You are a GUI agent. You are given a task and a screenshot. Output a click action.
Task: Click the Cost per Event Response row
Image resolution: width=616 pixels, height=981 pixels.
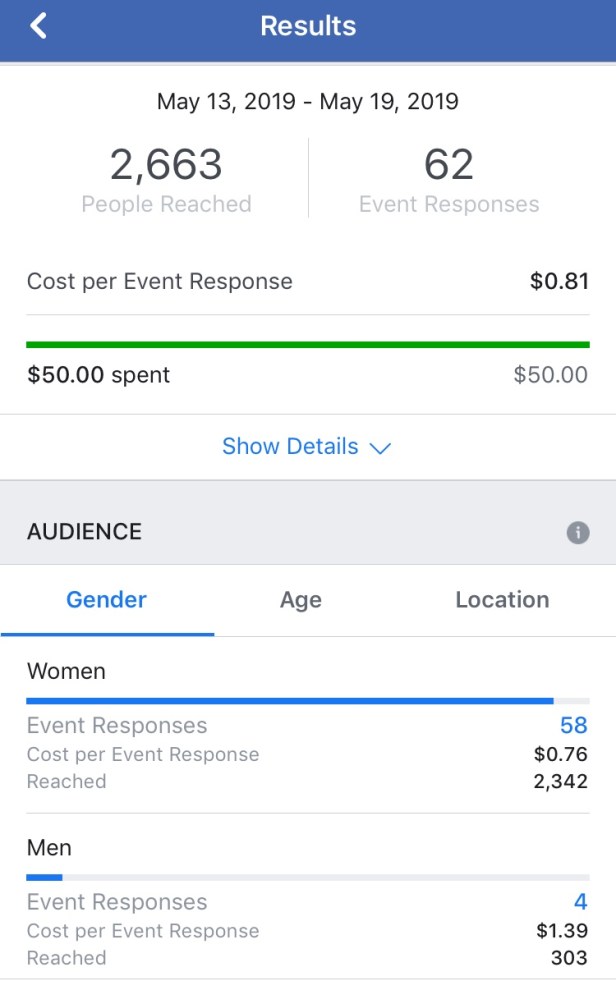(308, 281)
